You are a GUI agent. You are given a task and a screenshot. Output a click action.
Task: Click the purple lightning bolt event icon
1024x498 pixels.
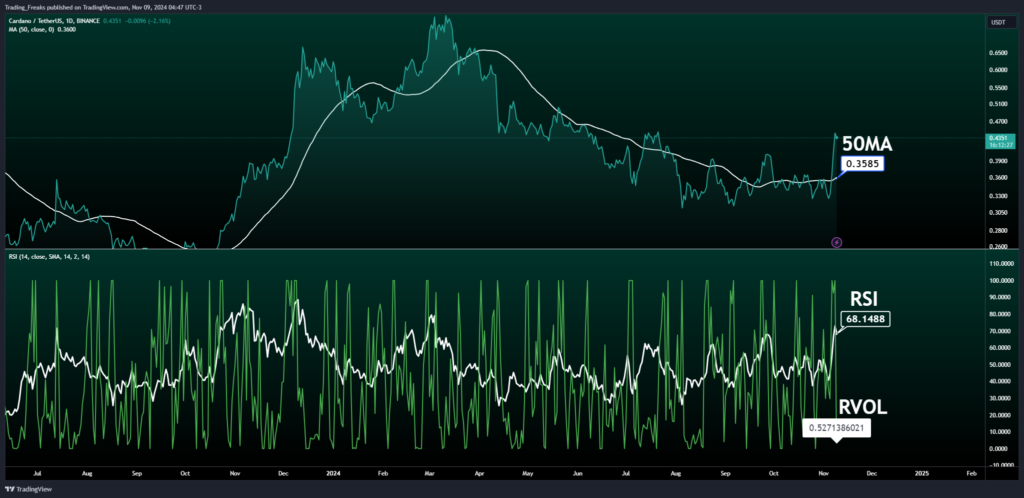click(837, 242)
